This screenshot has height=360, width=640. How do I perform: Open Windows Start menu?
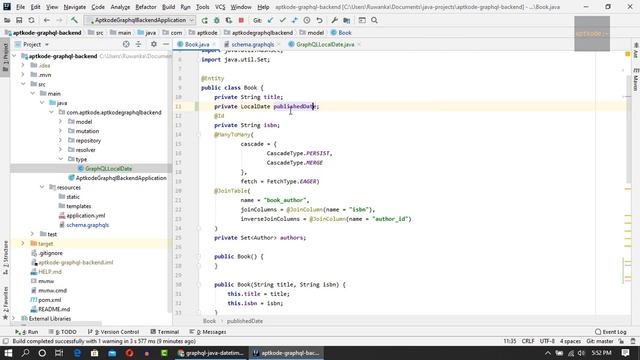(8, 353)
